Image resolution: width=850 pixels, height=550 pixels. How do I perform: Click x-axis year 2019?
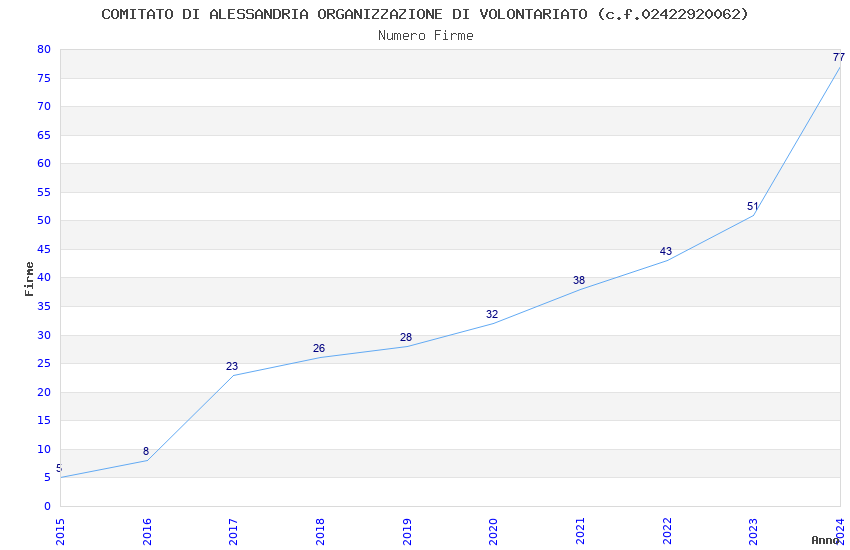407,531
